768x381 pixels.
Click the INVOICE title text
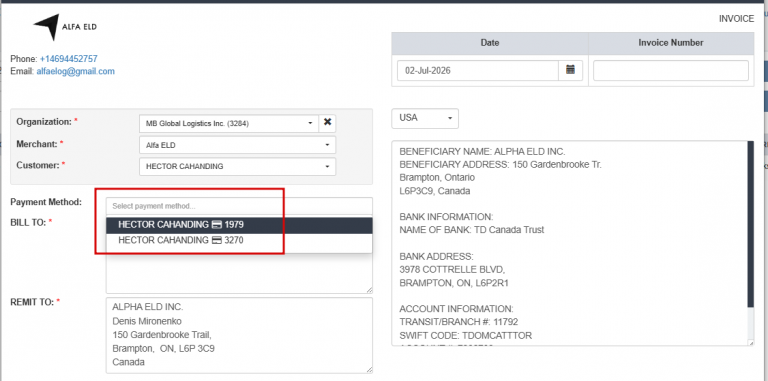click(736, 19)
